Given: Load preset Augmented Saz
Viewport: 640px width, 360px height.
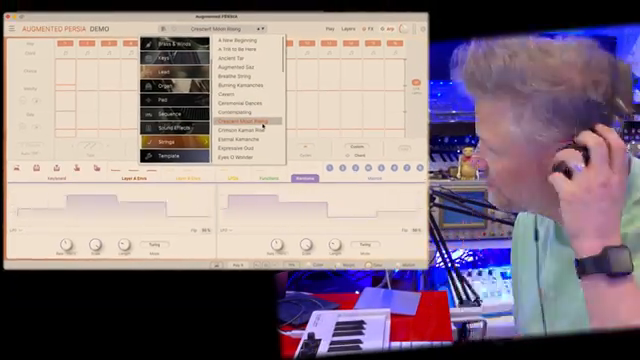Looking at the screenshot, I should point(236,67).
